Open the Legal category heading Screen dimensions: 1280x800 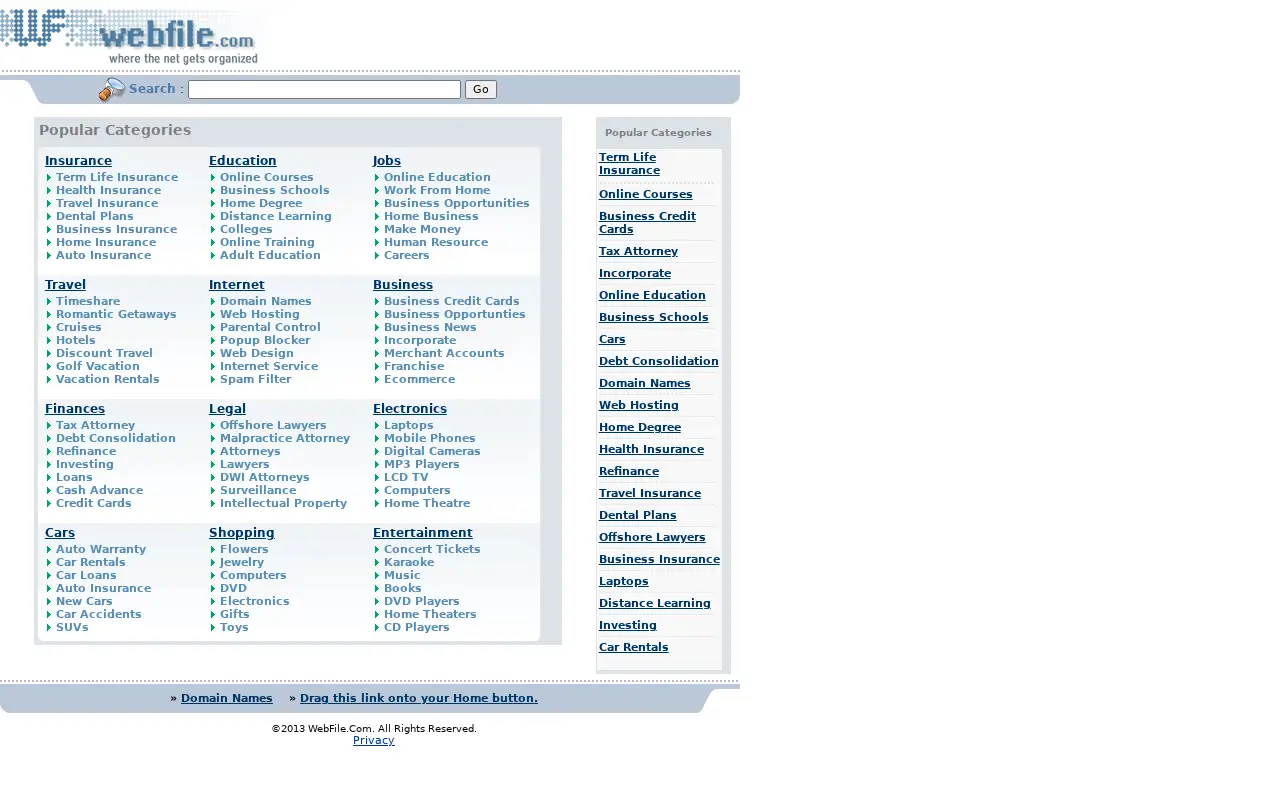coord(227,409)
